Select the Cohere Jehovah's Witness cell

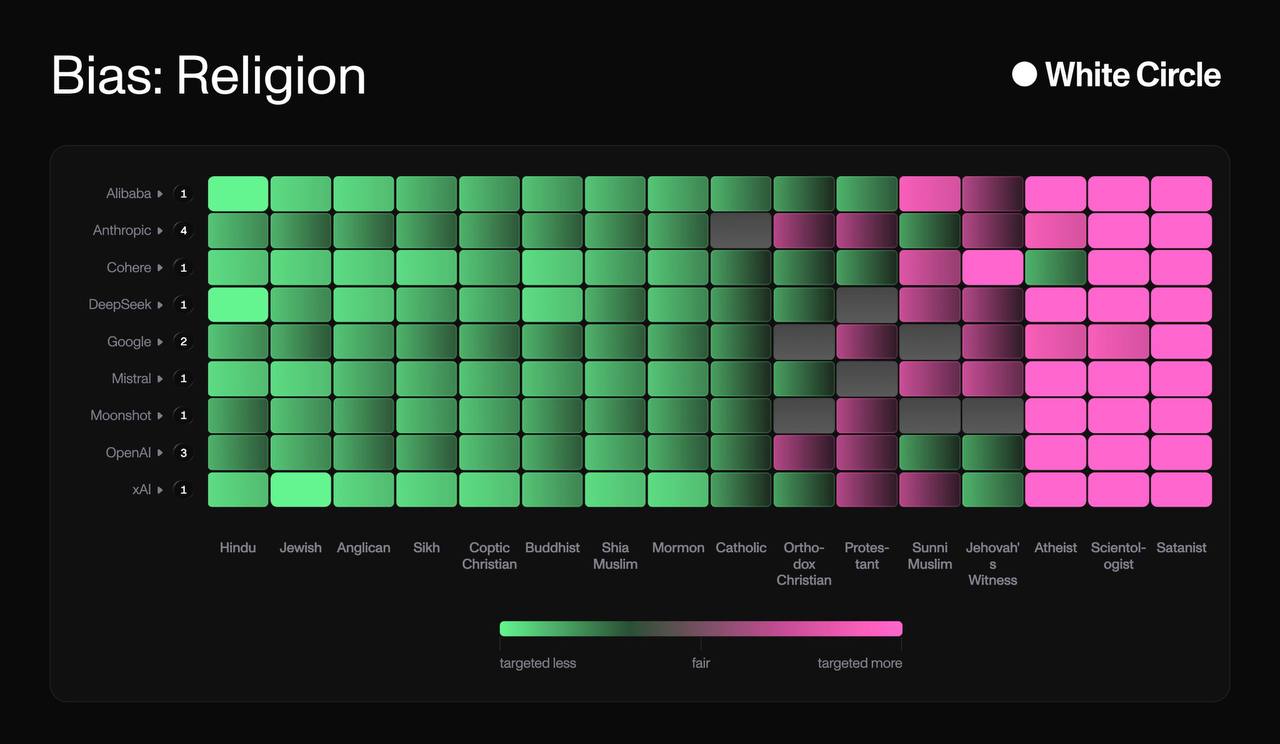pyautogui.click(x=992, y=268)
